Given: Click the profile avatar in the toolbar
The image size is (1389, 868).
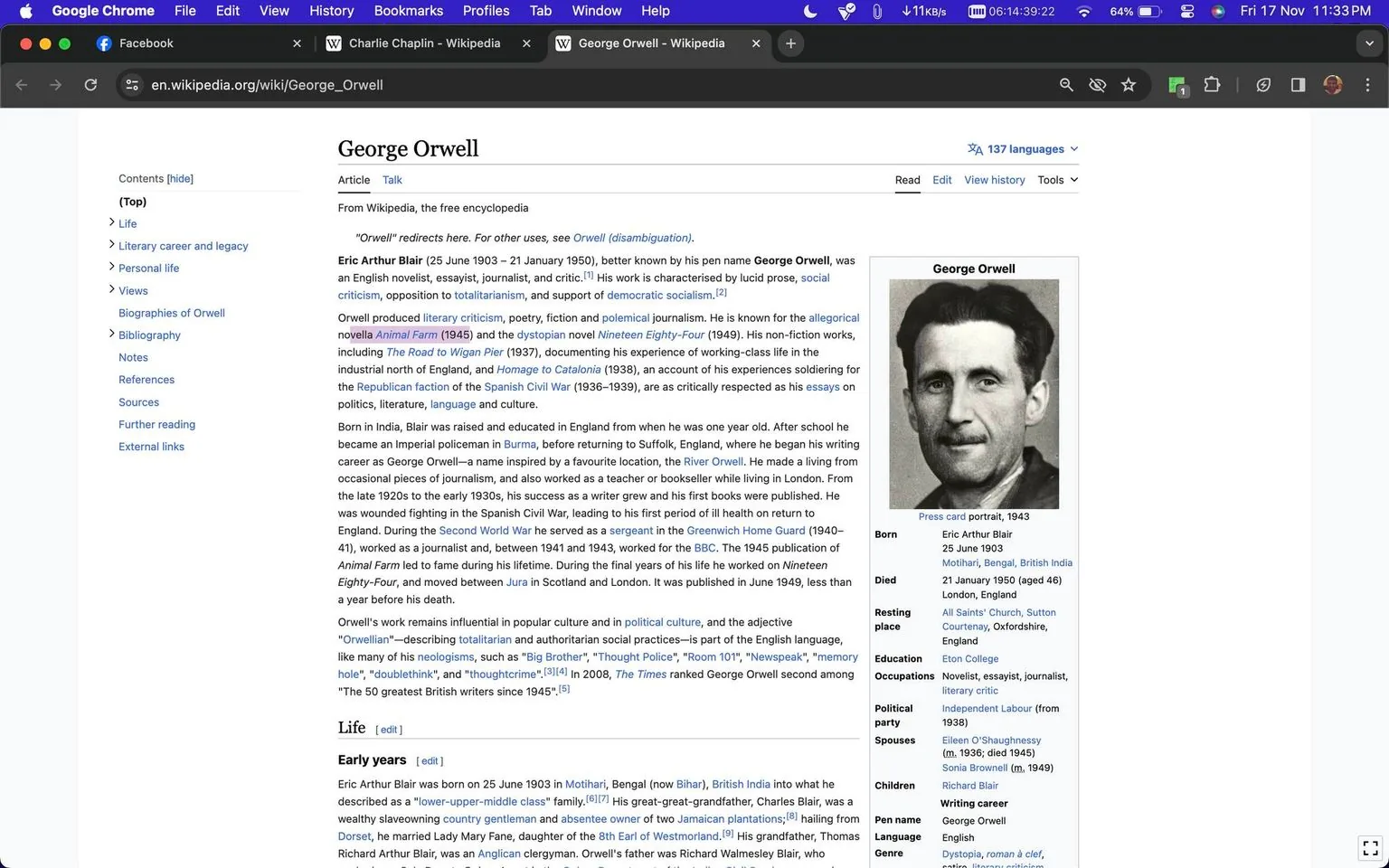Looking at the screenshot, I should click(1333, 84).
